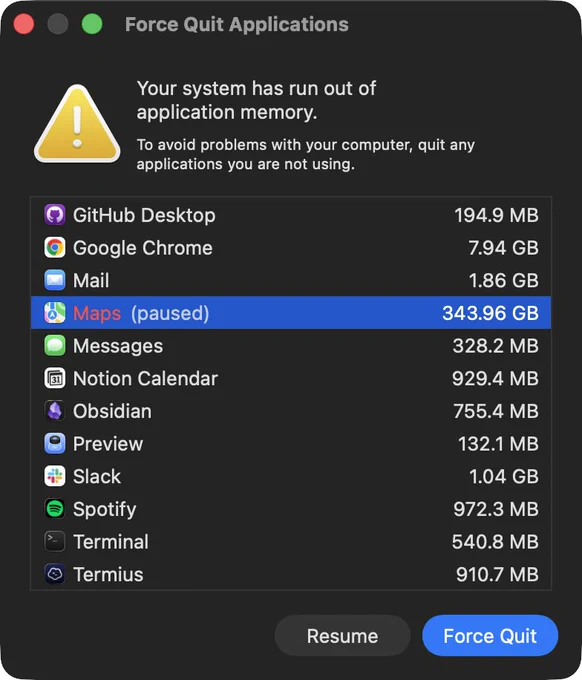Click the Resume button
Image resolution: width=582 pixels, height=680 pixels.
pos(342,636)
